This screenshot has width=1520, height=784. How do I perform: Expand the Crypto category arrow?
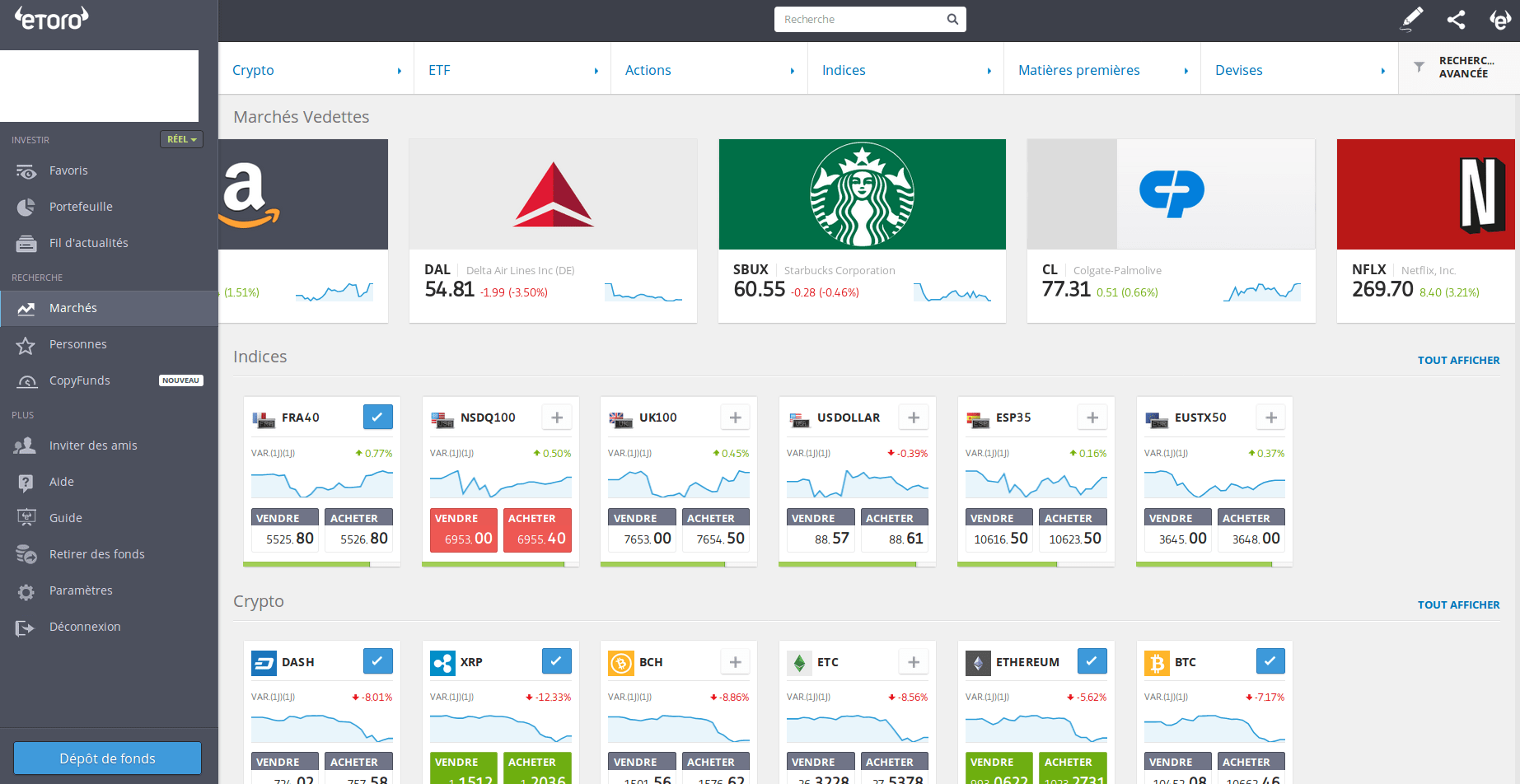[400, 71]
